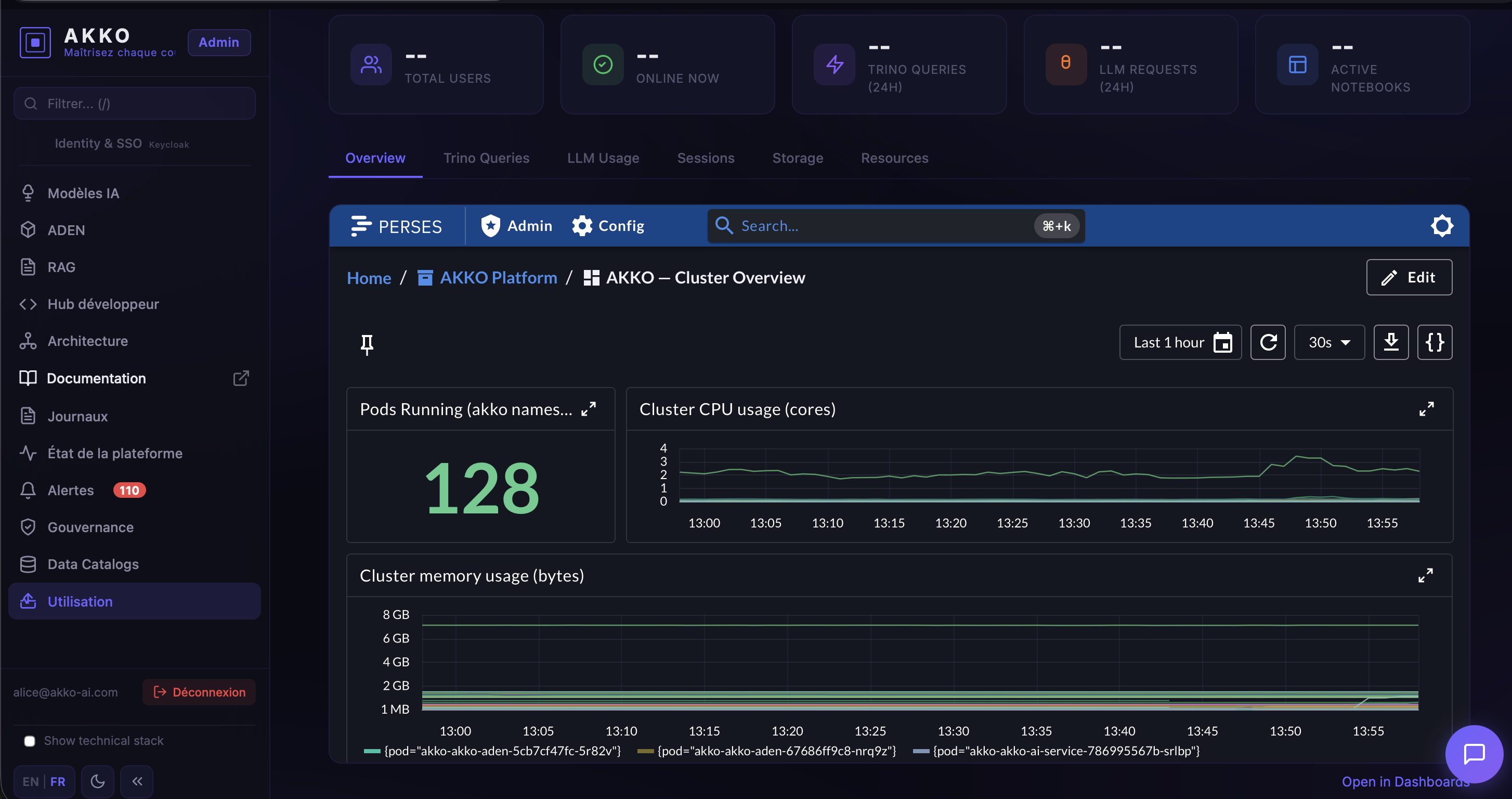The image size is (1512, 799).
Task: Open the 30s refresh interval dropdown
Action: coord(1329,342)
